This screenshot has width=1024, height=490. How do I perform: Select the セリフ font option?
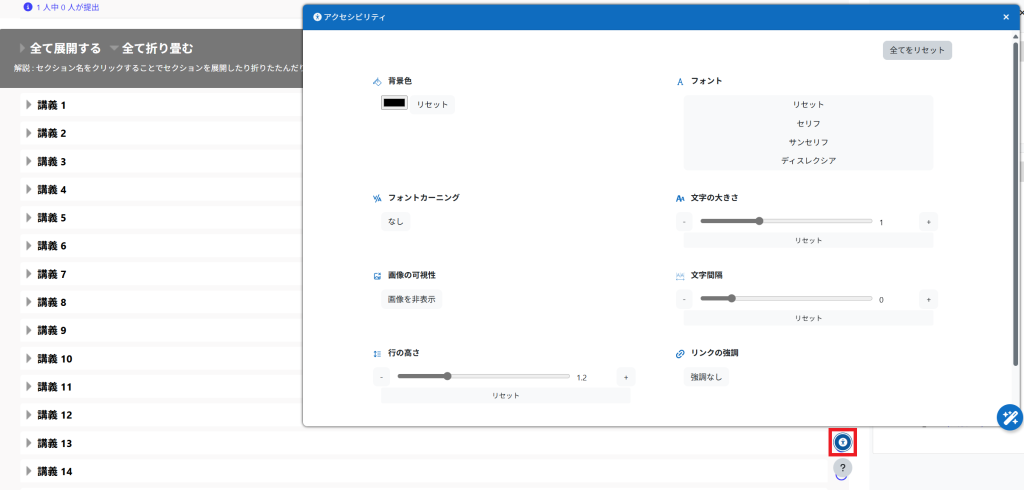tap(808, 123)
